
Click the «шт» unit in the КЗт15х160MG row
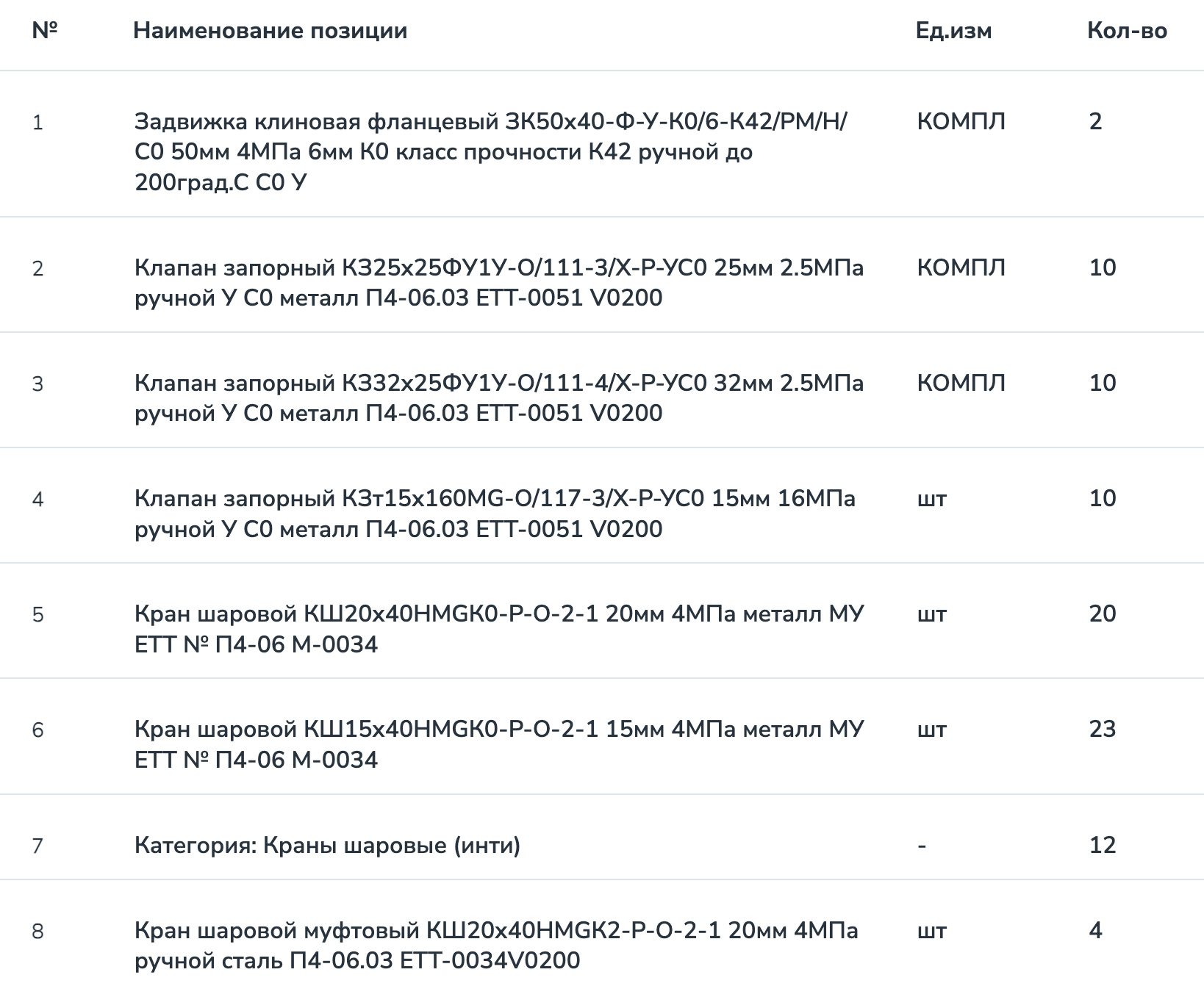(x=932, y=499)
